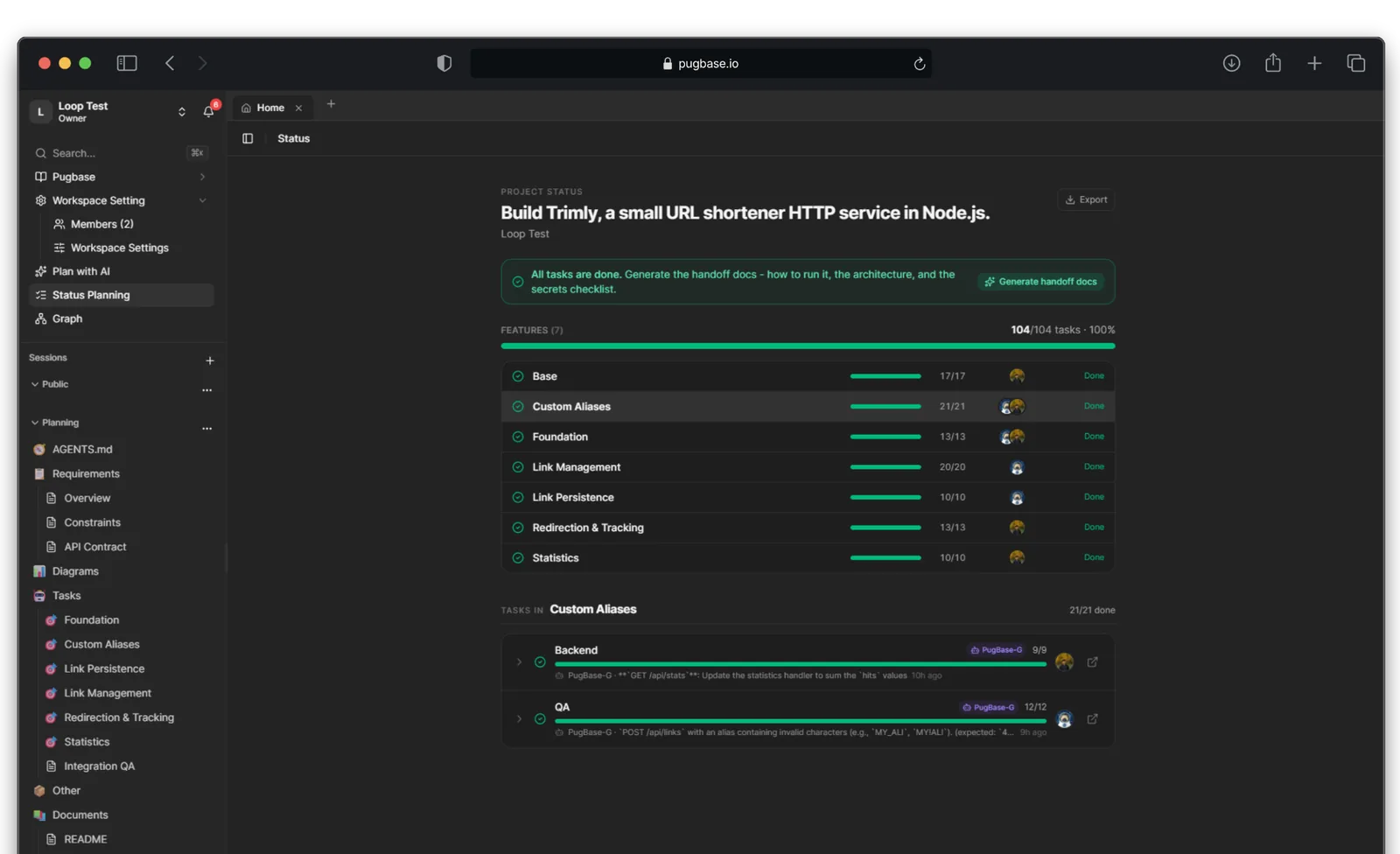Open Safari downloads
The image size is (1400, 854).
point(1231,63)
